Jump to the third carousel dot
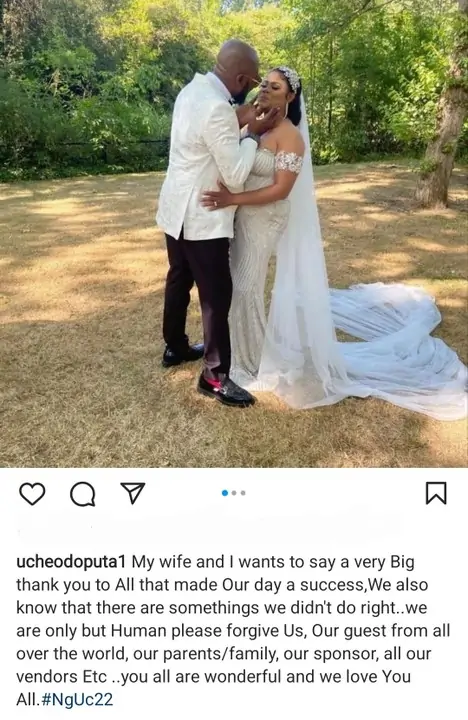This screenshot has height=720, width=468. click(243, 493)
